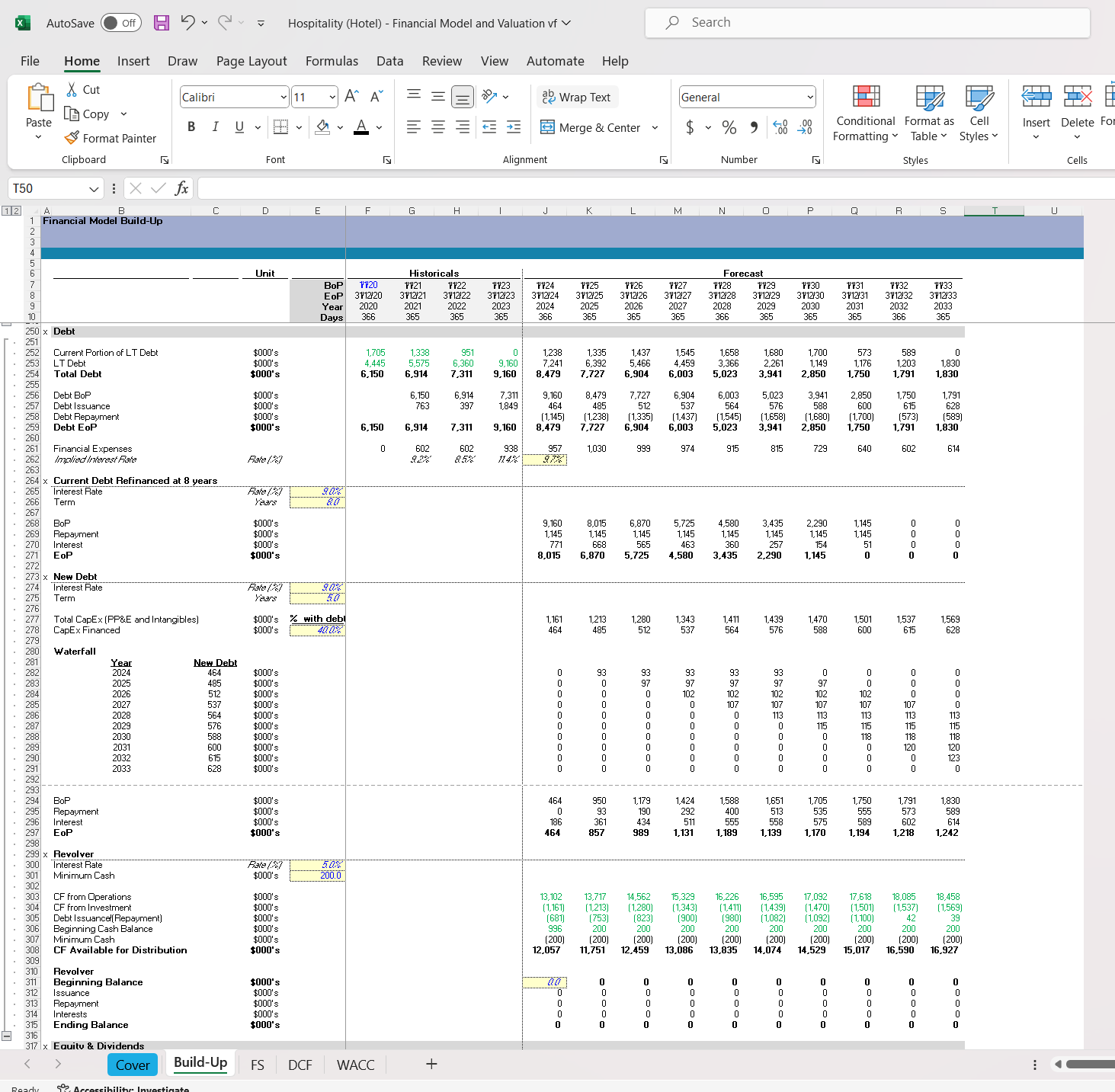Switch to the DCF sheet tab
1115x1092 pixels.
coord(300,1065)
